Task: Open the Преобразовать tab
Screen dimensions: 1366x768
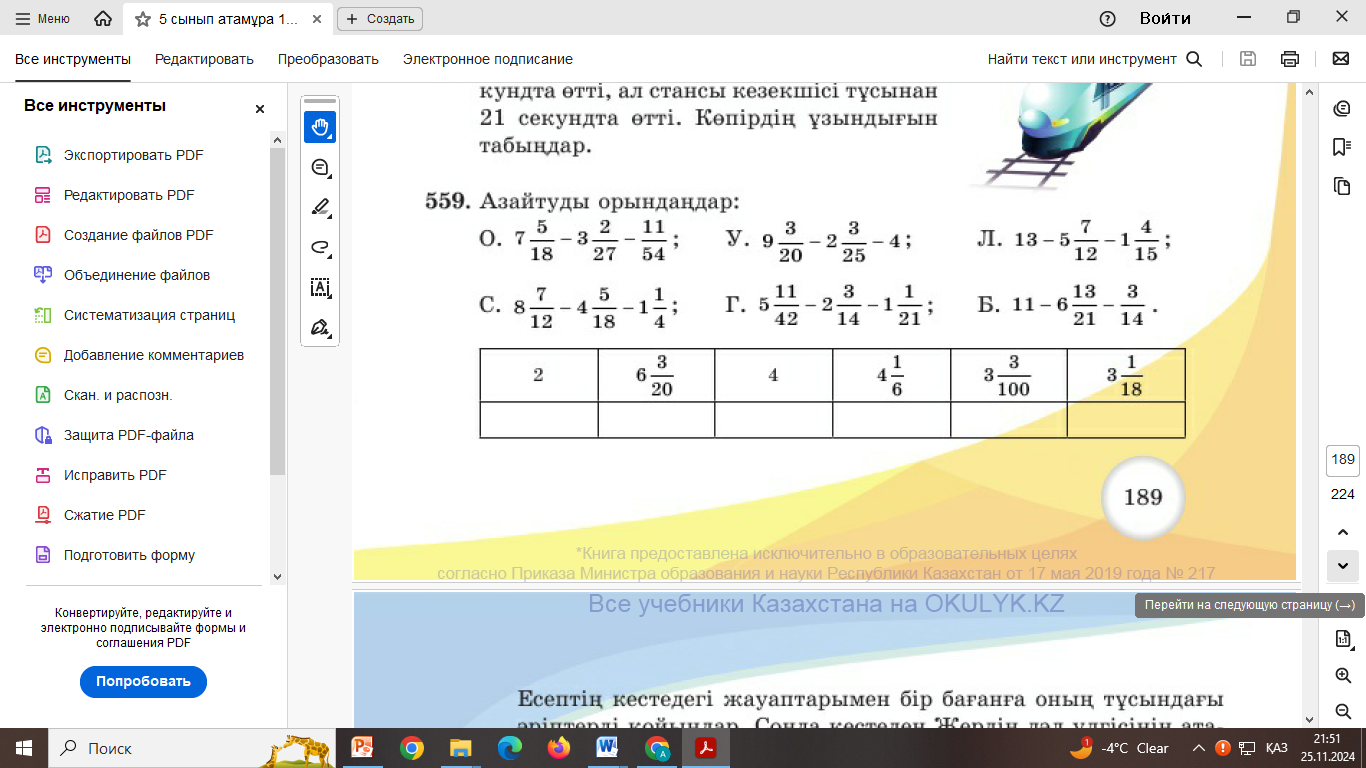Action: coord(328,59)
